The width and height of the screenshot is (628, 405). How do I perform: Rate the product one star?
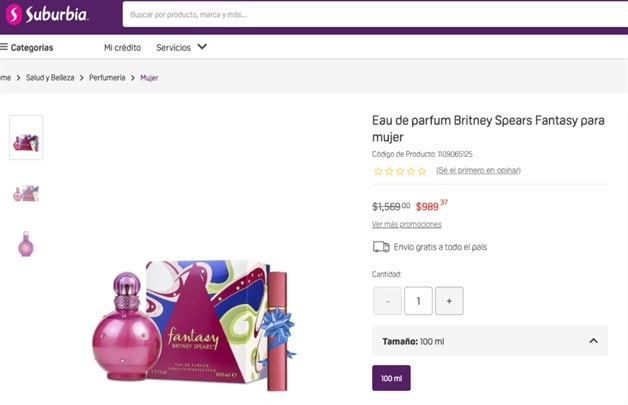(377, 171)
